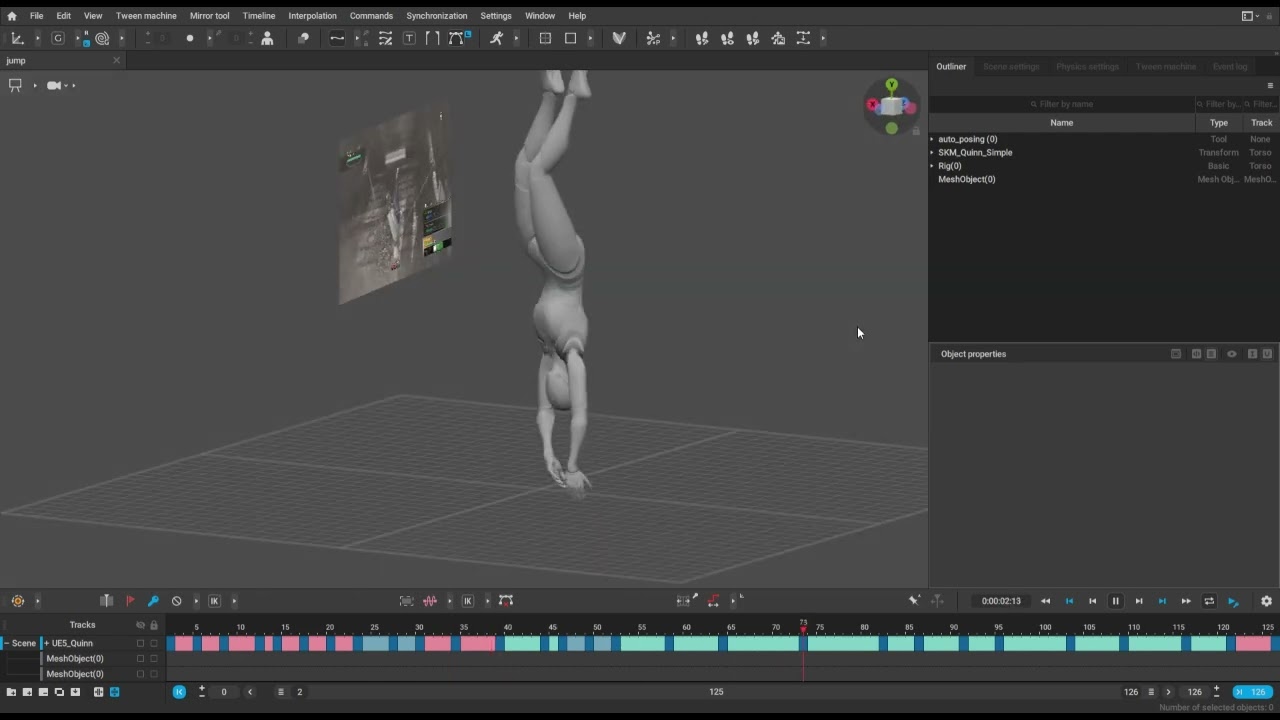The width and height of the screenshot is (1280, 720).
Task: Jump to the next frame
Action: [x=1139, y=601]
